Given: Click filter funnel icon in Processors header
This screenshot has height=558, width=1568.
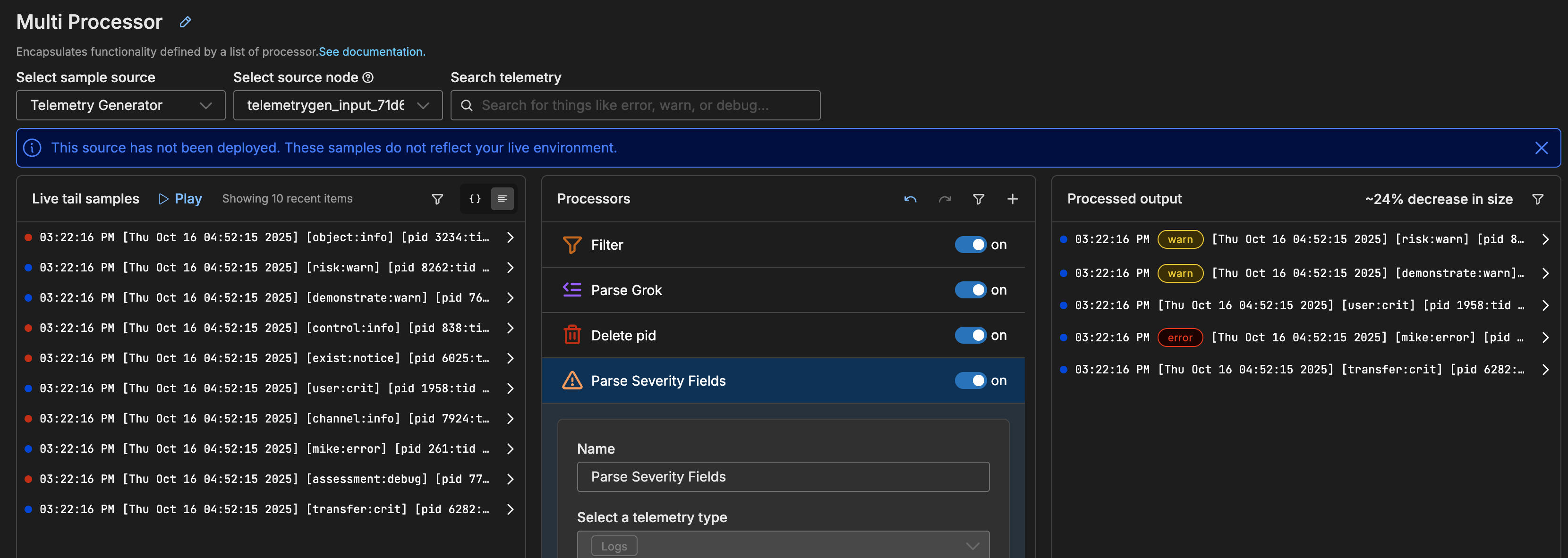Looking at the screenshot, I should coord(978,199).
